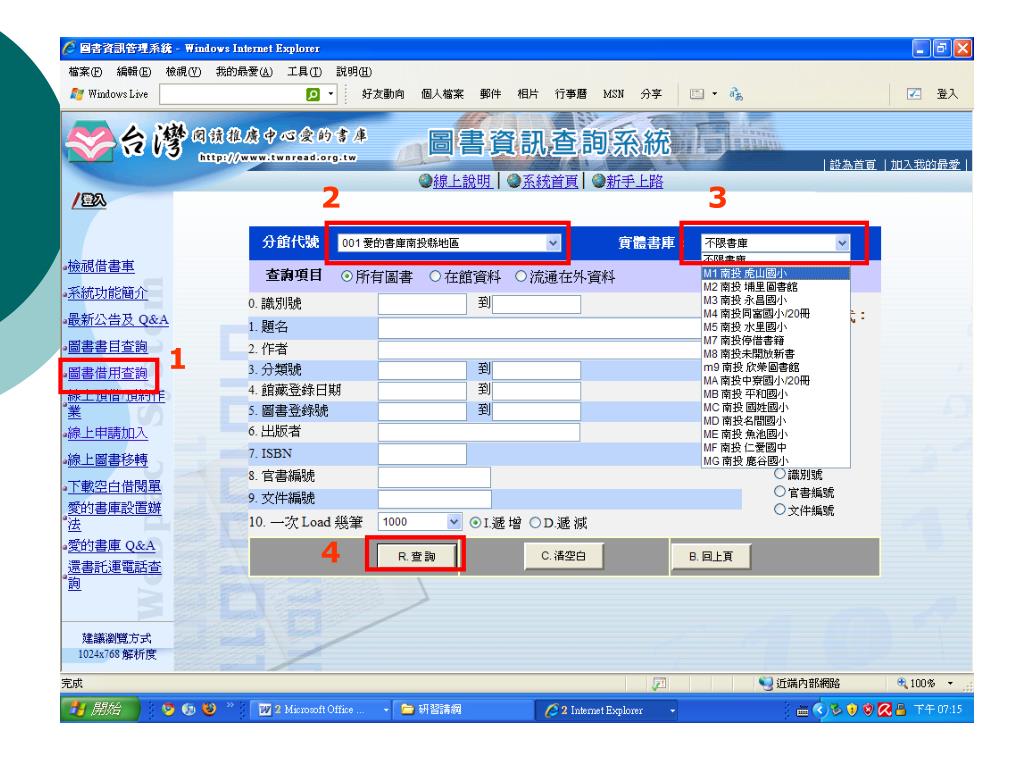Click the mail envelope icon in Live toolbar
Viewport: 1024px width, 768px height.
point(697,94)
